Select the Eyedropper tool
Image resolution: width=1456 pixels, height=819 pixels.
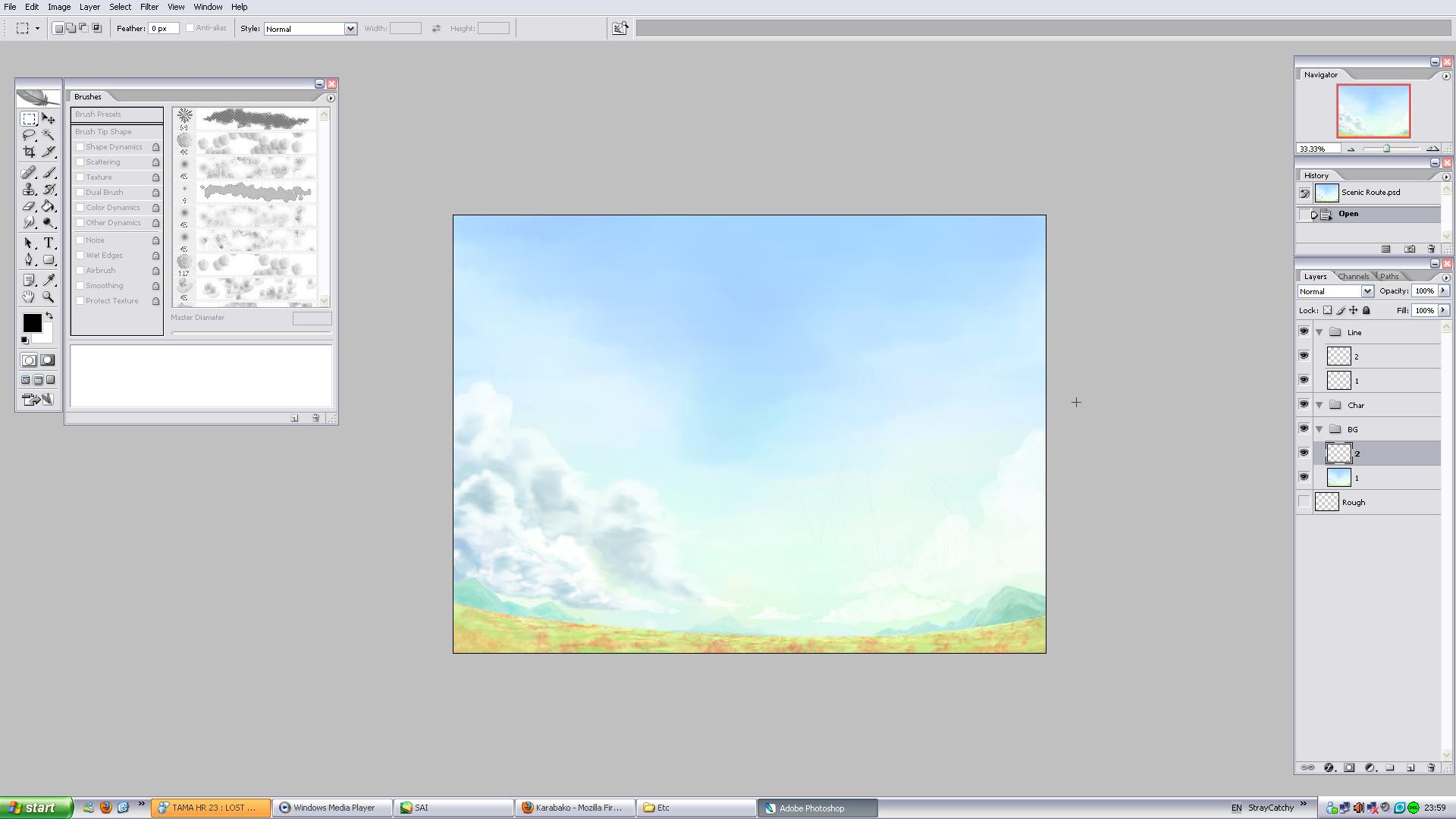pyautogui.click(x=49, y=281)
